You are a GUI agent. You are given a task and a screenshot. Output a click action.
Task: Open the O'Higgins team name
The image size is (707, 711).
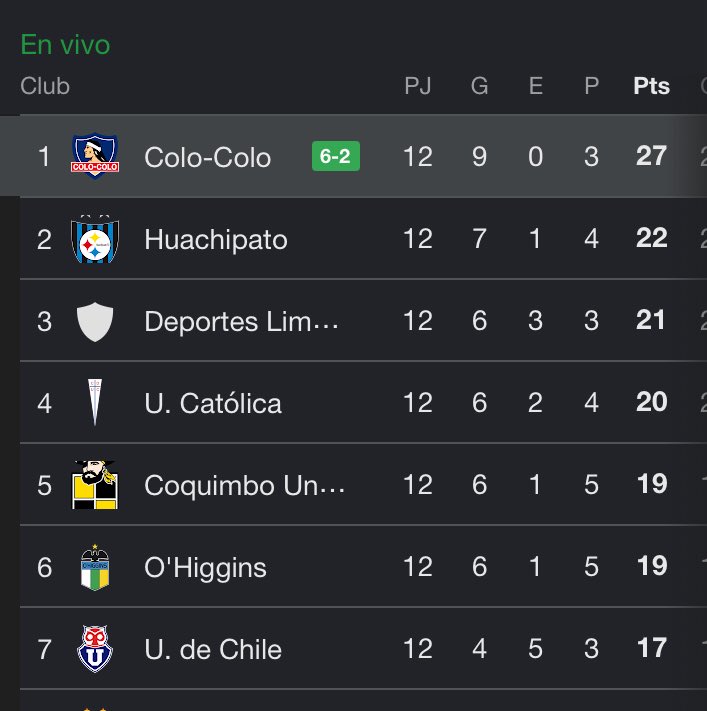pyautogui.click(x=205, y=568)
